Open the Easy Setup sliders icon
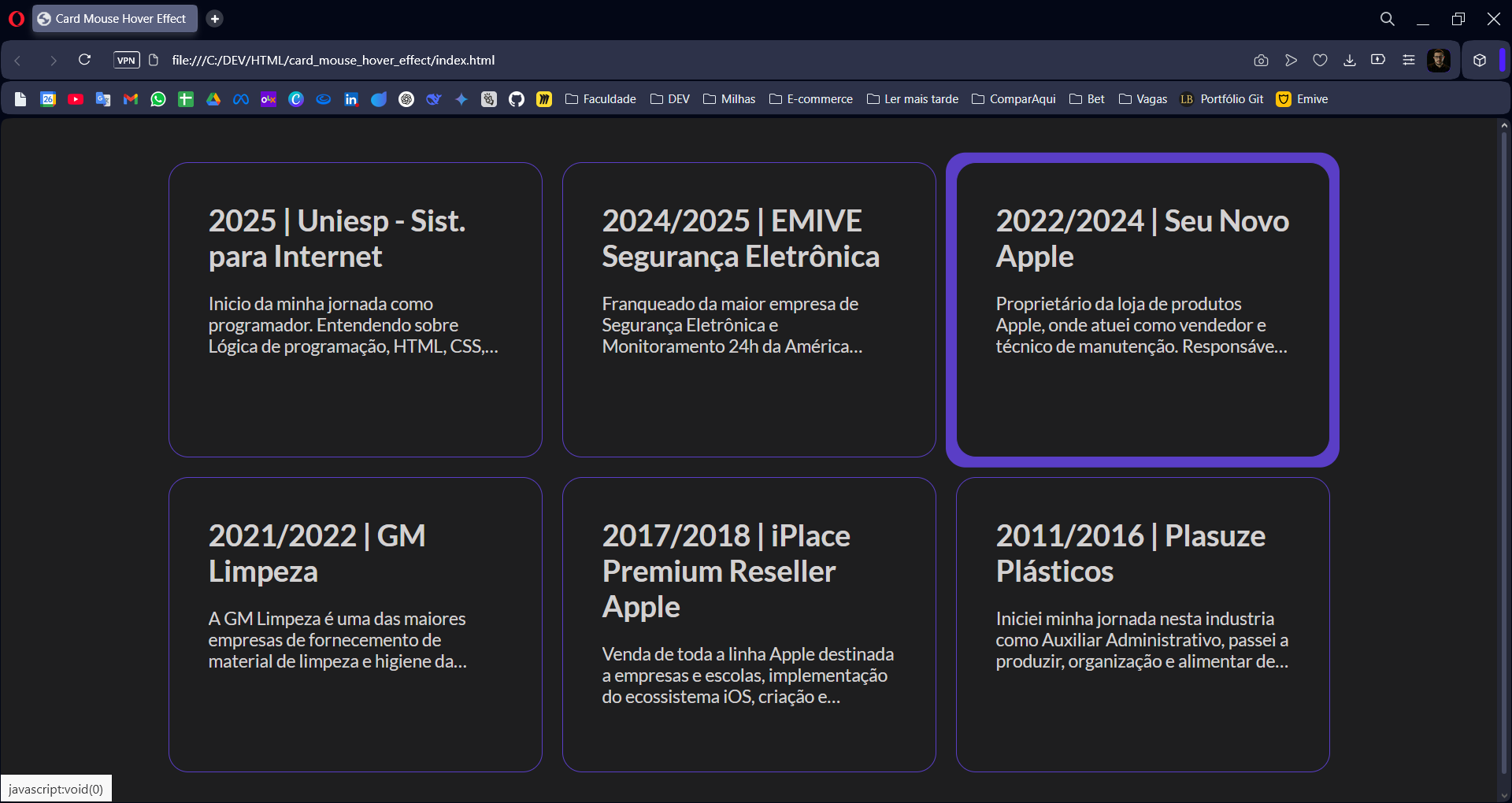 1409,61
